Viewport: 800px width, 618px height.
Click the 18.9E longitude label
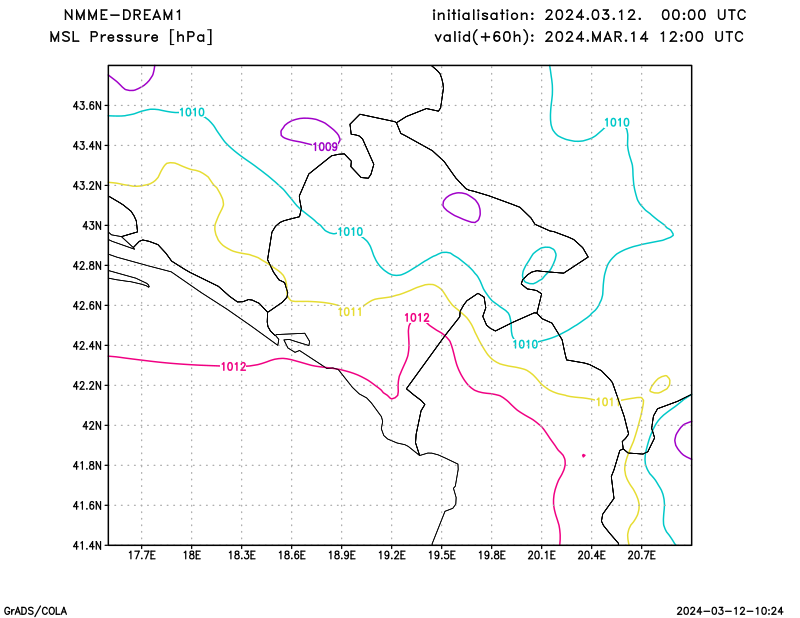(341, 555)
